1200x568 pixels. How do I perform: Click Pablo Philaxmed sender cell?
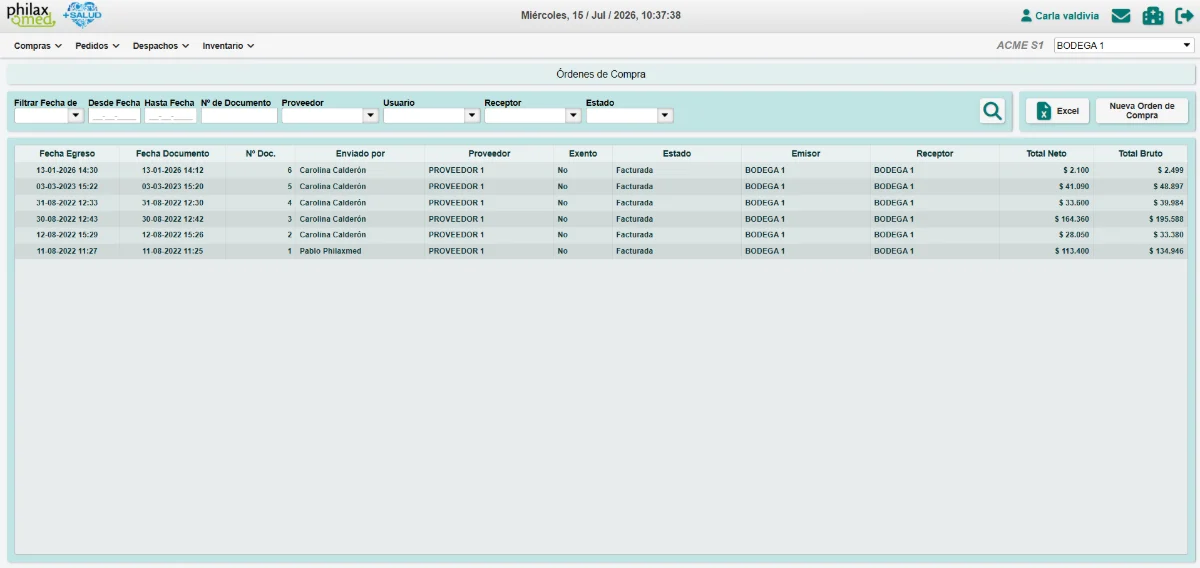(x=360, y=251)
